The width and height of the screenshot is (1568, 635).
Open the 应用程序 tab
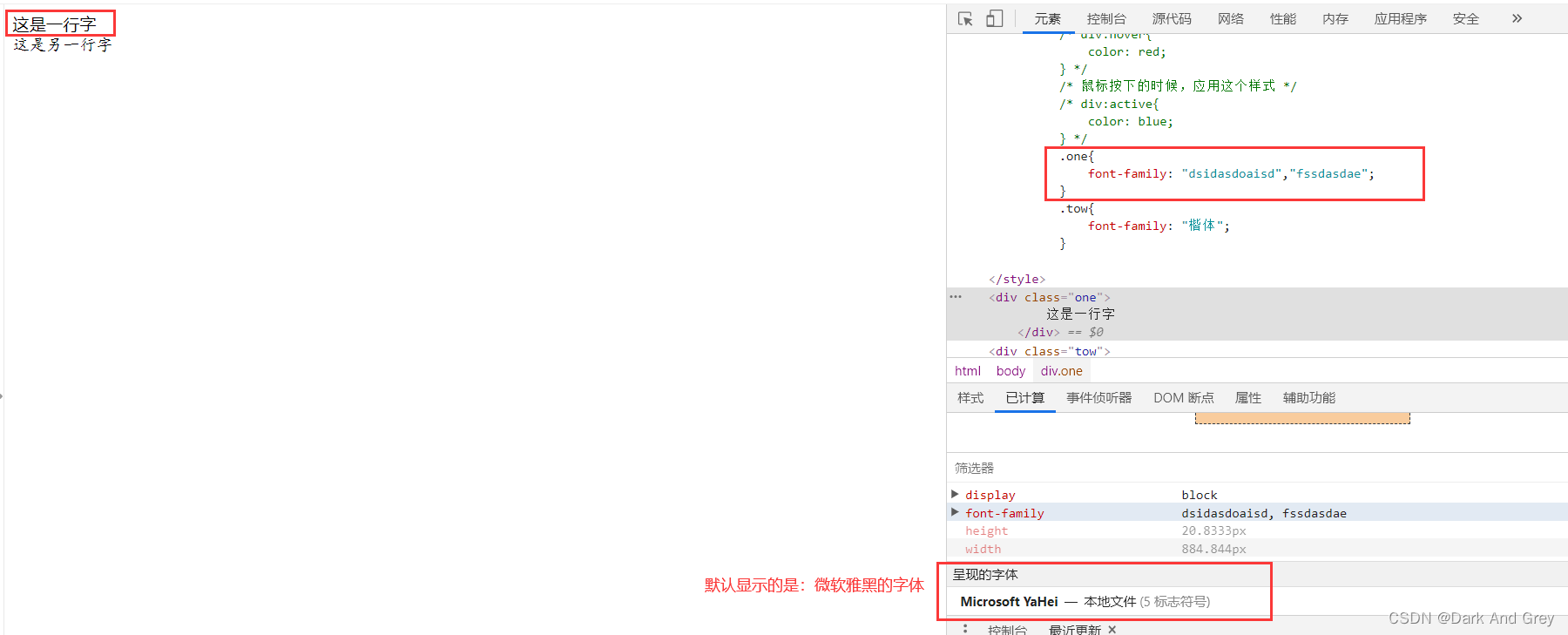1401,18
